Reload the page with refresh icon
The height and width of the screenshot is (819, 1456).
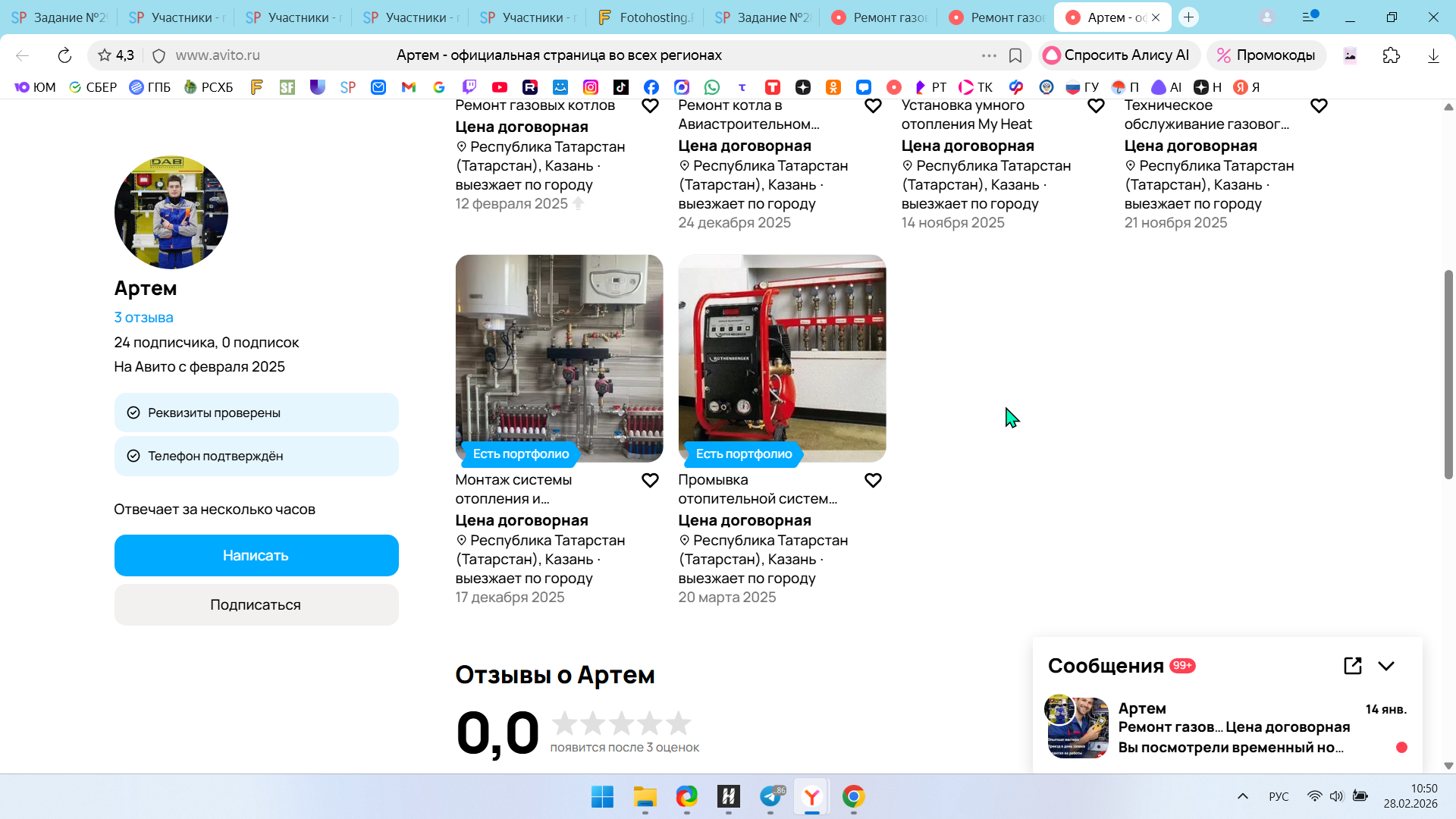(64, 55)
